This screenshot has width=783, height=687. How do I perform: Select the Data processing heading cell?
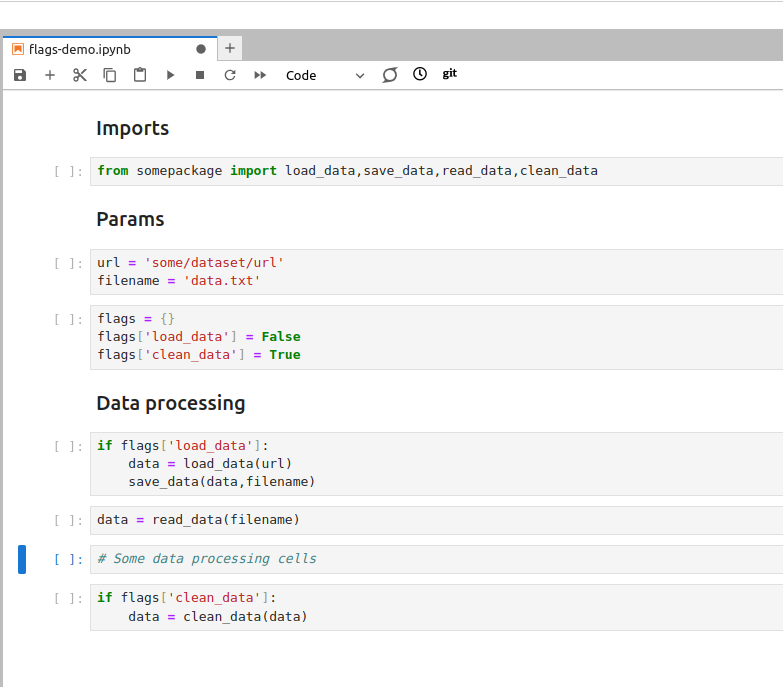(x=171, y=403)
